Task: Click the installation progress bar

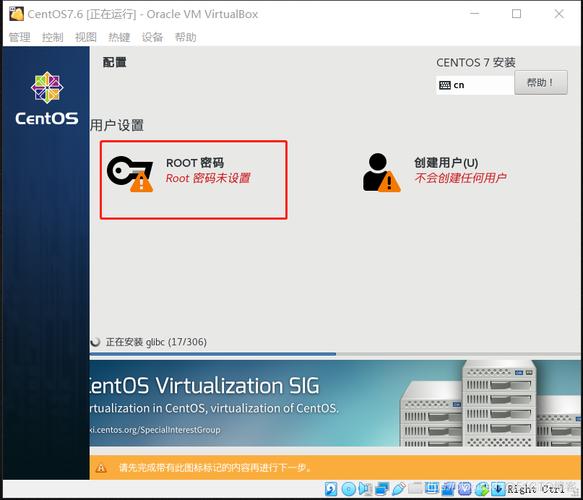Action: [335, 354]
